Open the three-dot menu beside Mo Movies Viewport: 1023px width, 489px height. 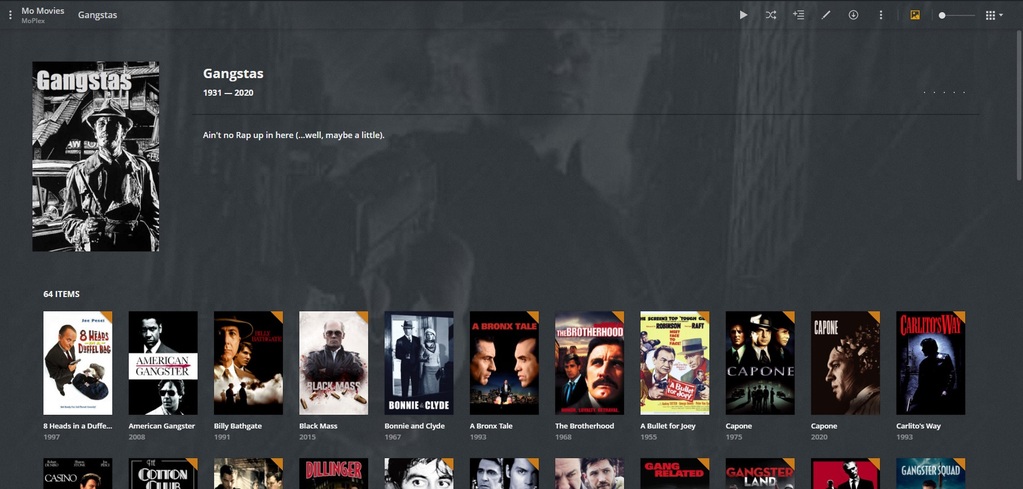coord(10,15)
